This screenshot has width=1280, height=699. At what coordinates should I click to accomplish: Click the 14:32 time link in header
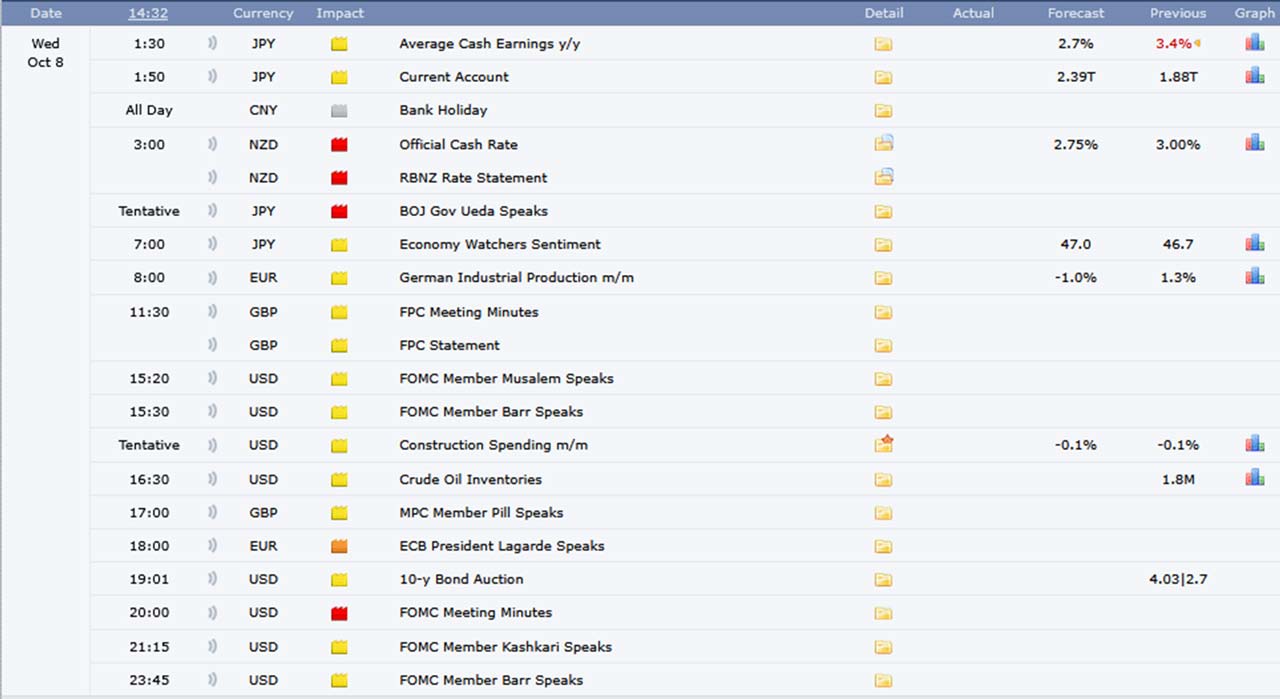click(148, 13)
